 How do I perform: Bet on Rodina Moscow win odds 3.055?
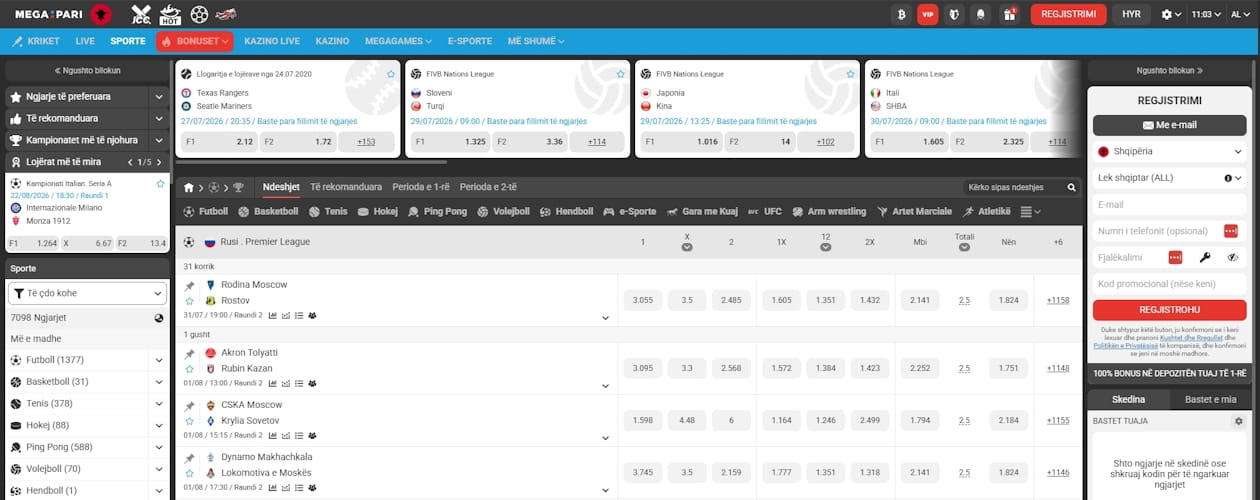(643, 300)
